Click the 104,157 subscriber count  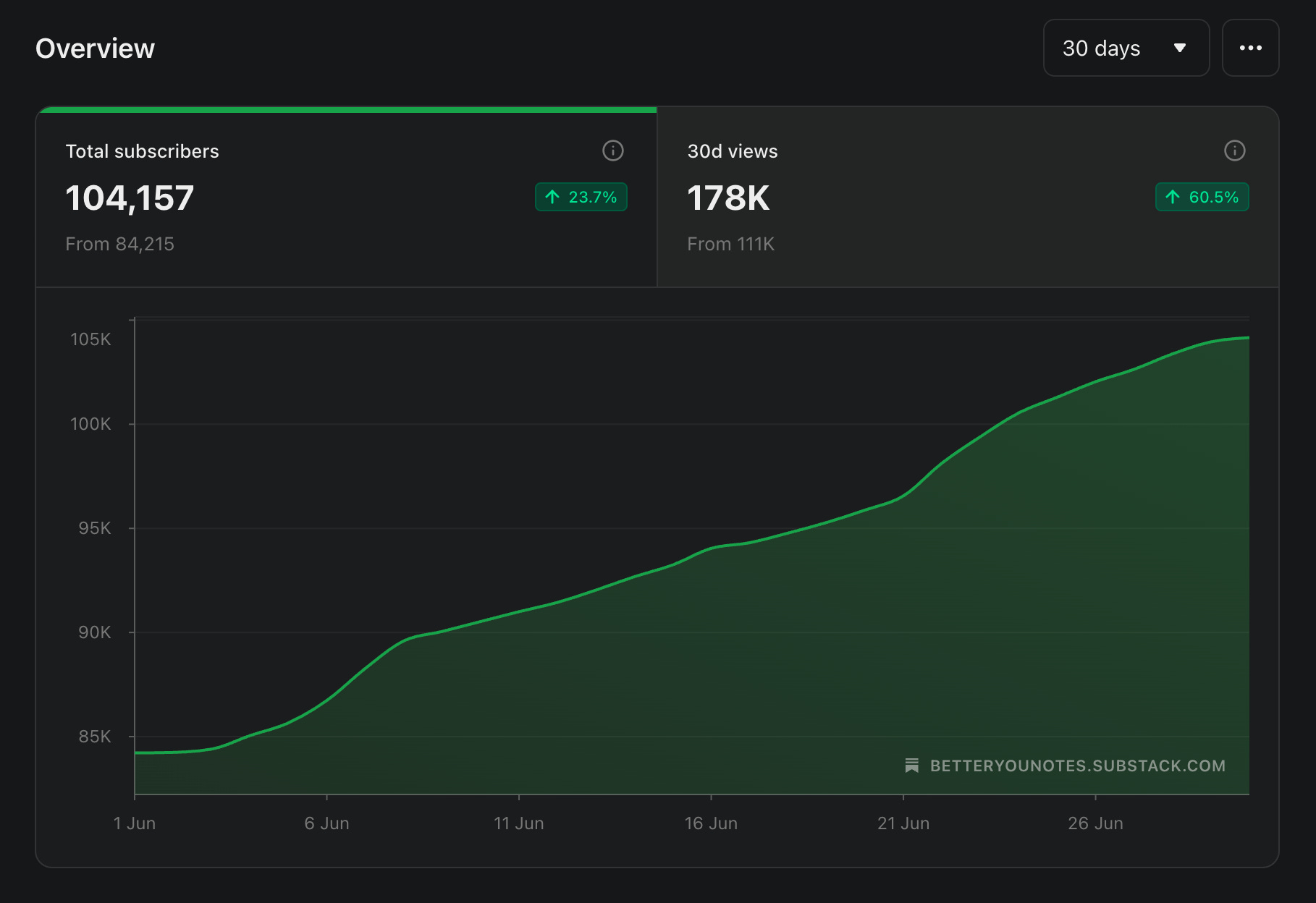pos(130,198)
